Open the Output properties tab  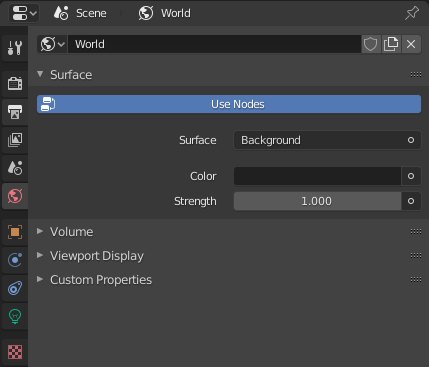click(15, 112)
